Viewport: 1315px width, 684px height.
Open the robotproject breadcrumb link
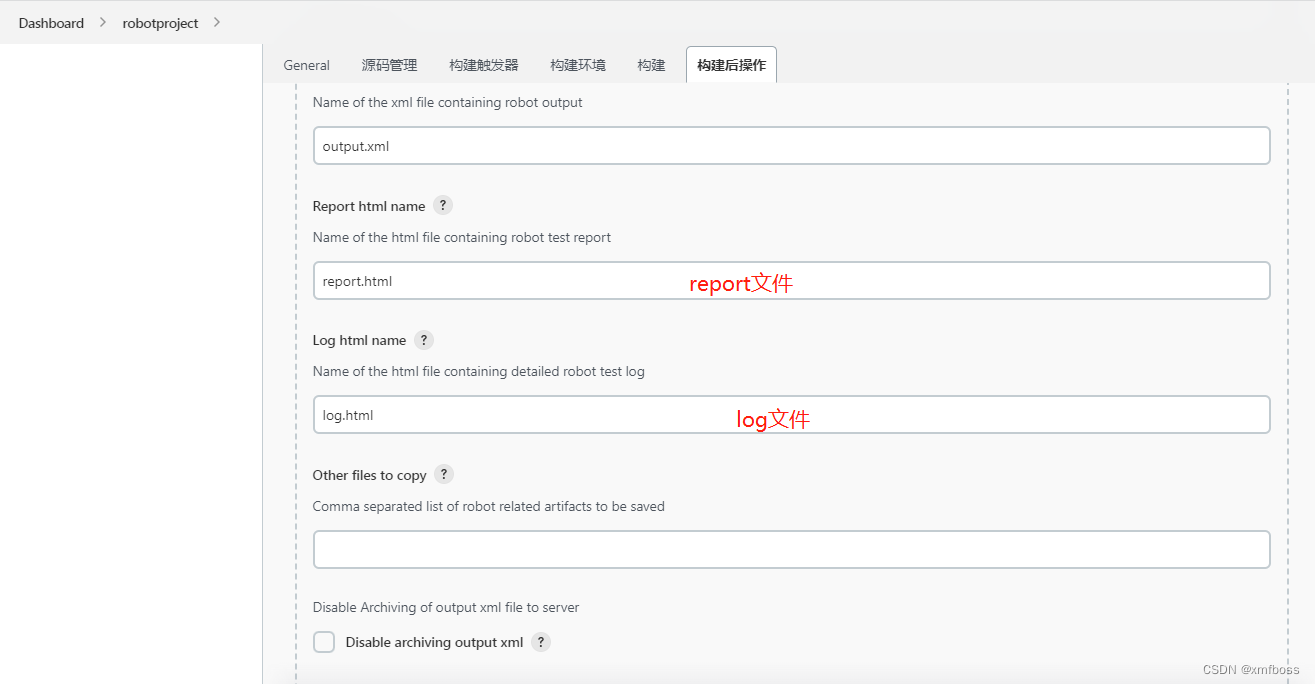pos(160,23)
